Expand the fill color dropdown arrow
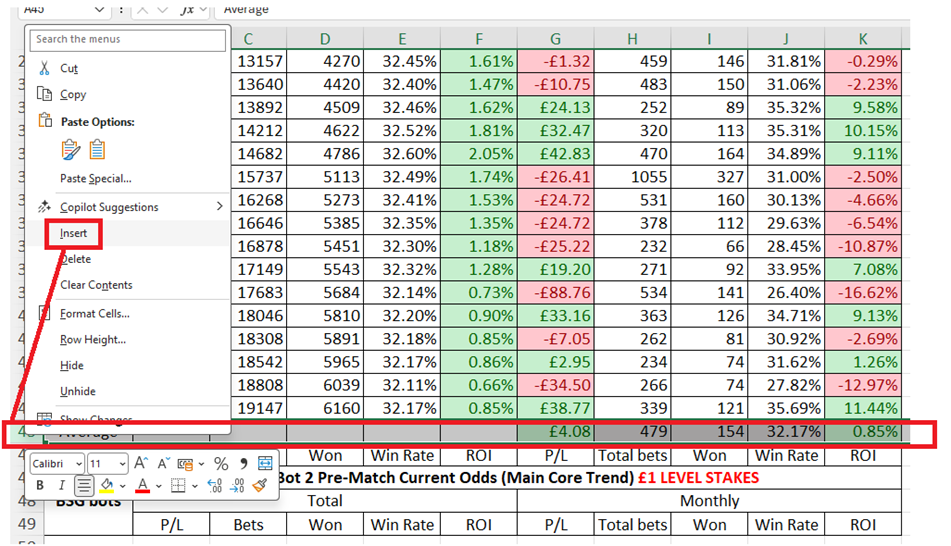 (123, 486)
